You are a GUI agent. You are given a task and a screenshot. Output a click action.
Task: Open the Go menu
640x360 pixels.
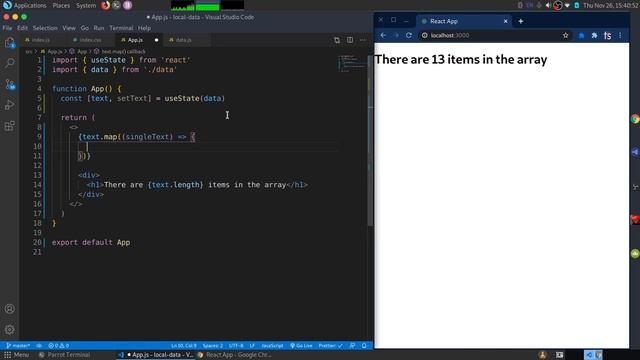(x=84, y=28)
